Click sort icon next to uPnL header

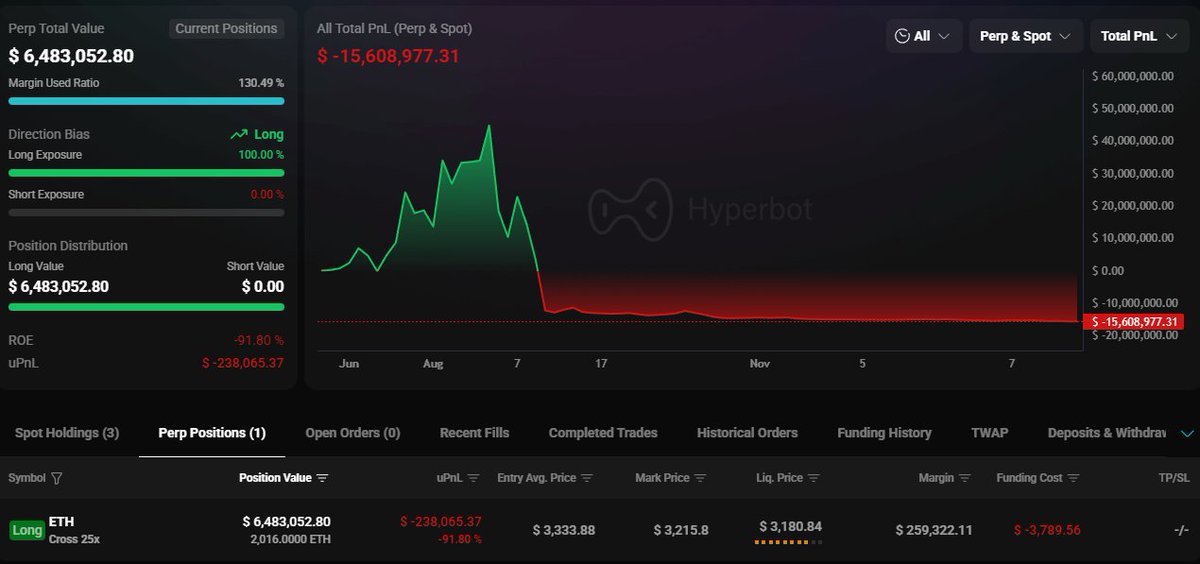[x=474, y=479]
